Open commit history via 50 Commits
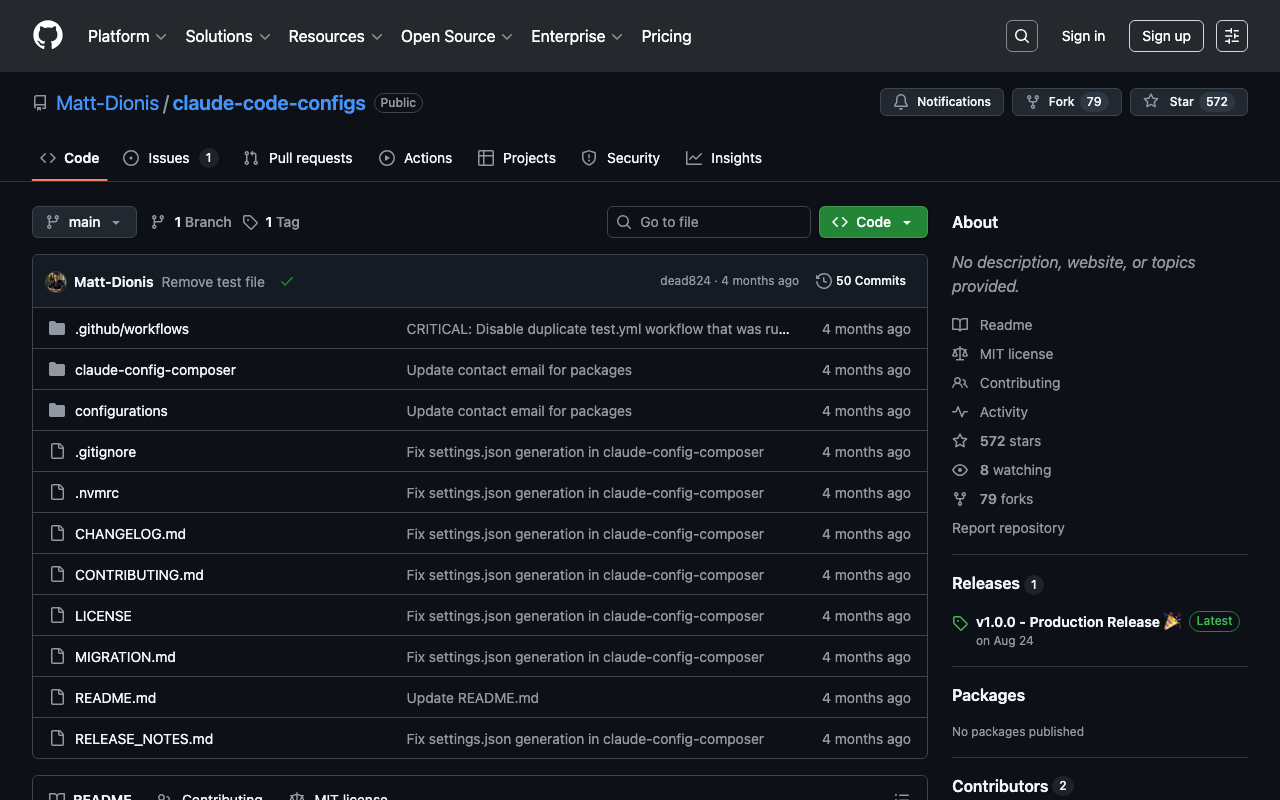Screen dimensions: 1280x800 point(861,281)
